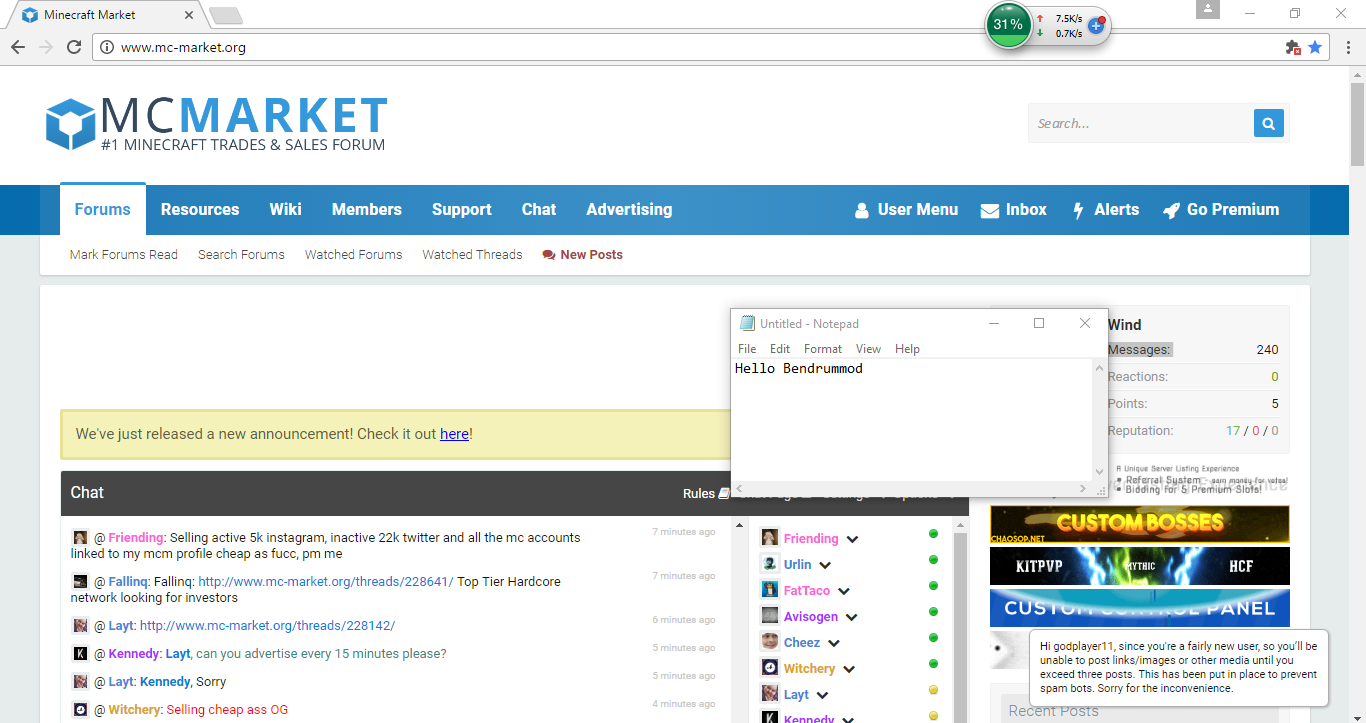Click the blue bookmark star
1366x723 pixels.
pyautogui.click(x=1315, y=47)
